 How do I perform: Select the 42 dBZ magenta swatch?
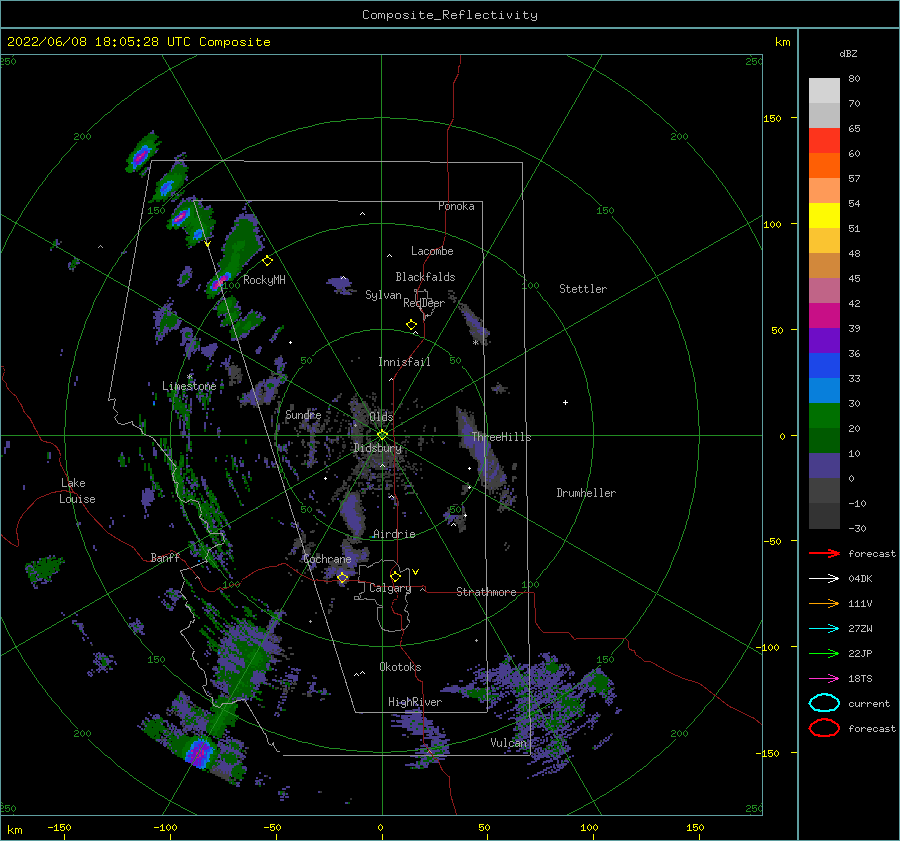[824, 316]
